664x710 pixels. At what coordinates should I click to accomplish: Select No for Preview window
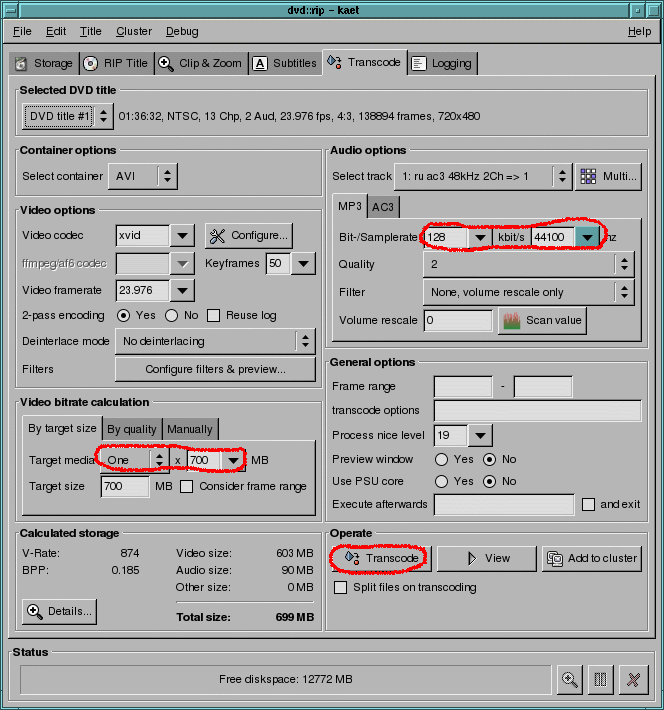489,460
